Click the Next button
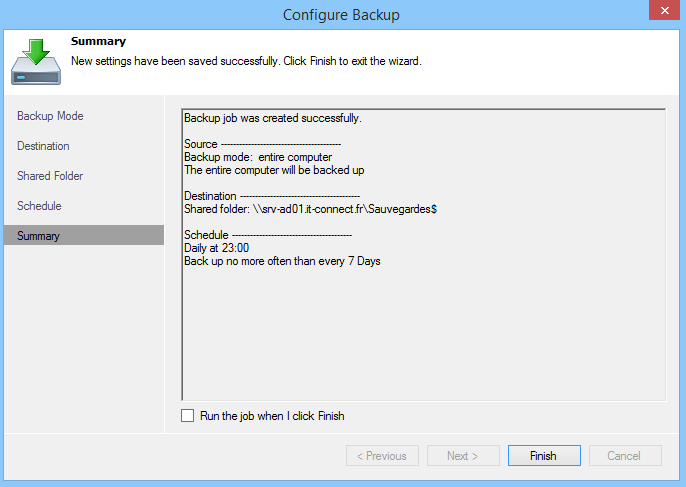This screenshot has height=487, width=686. click(x=463, y=456)
